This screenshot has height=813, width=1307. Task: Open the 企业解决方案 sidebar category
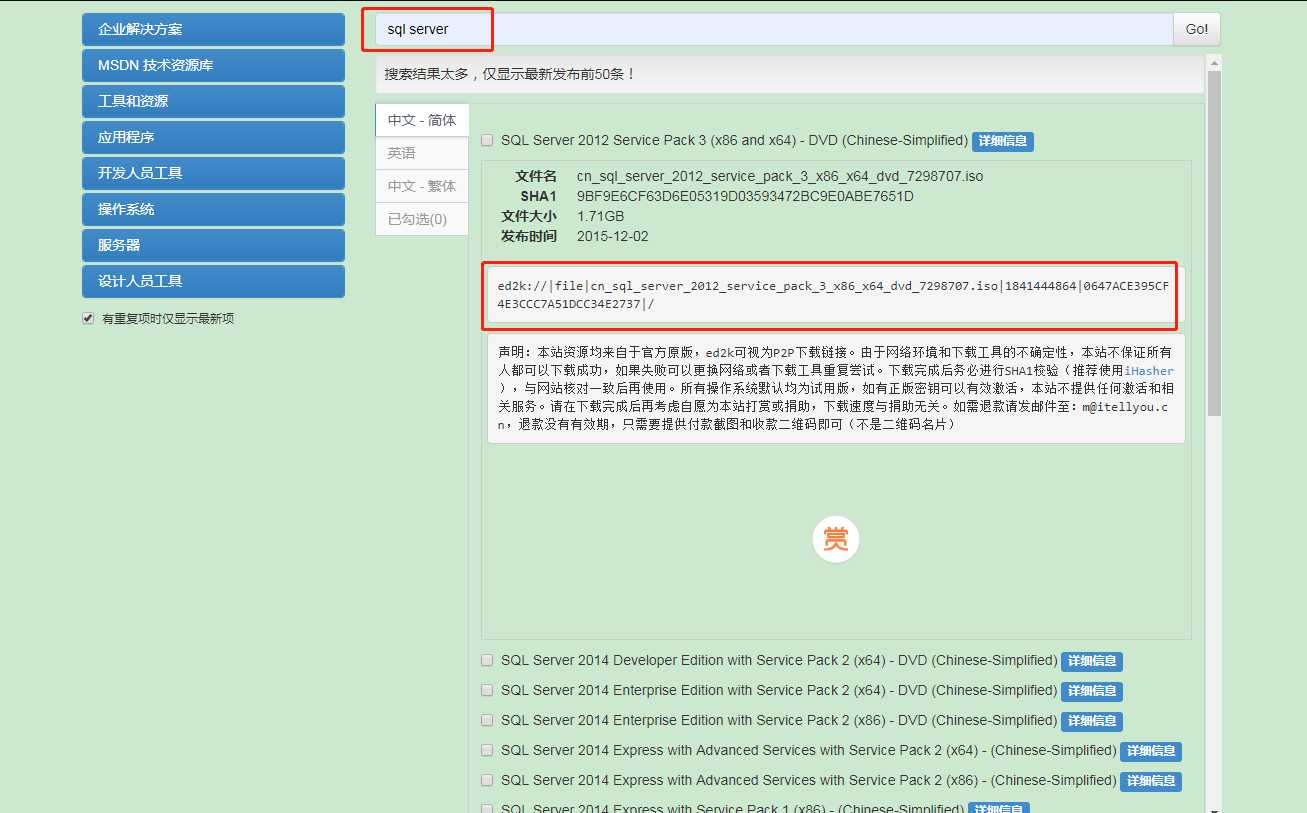[213, 29]
